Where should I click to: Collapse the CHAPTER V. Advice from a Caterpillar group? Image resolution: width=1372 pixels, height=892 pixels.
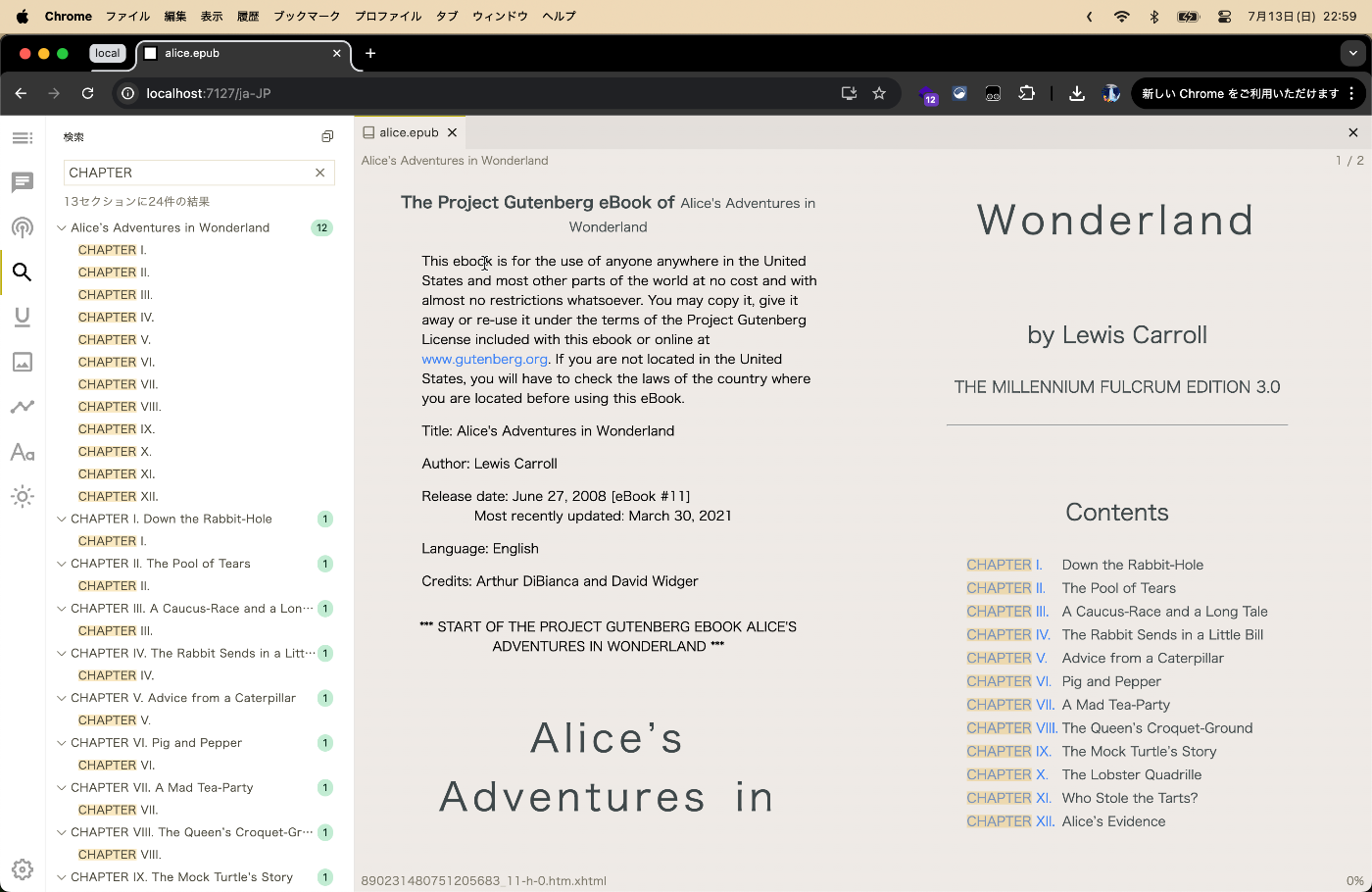coord(62,698)
